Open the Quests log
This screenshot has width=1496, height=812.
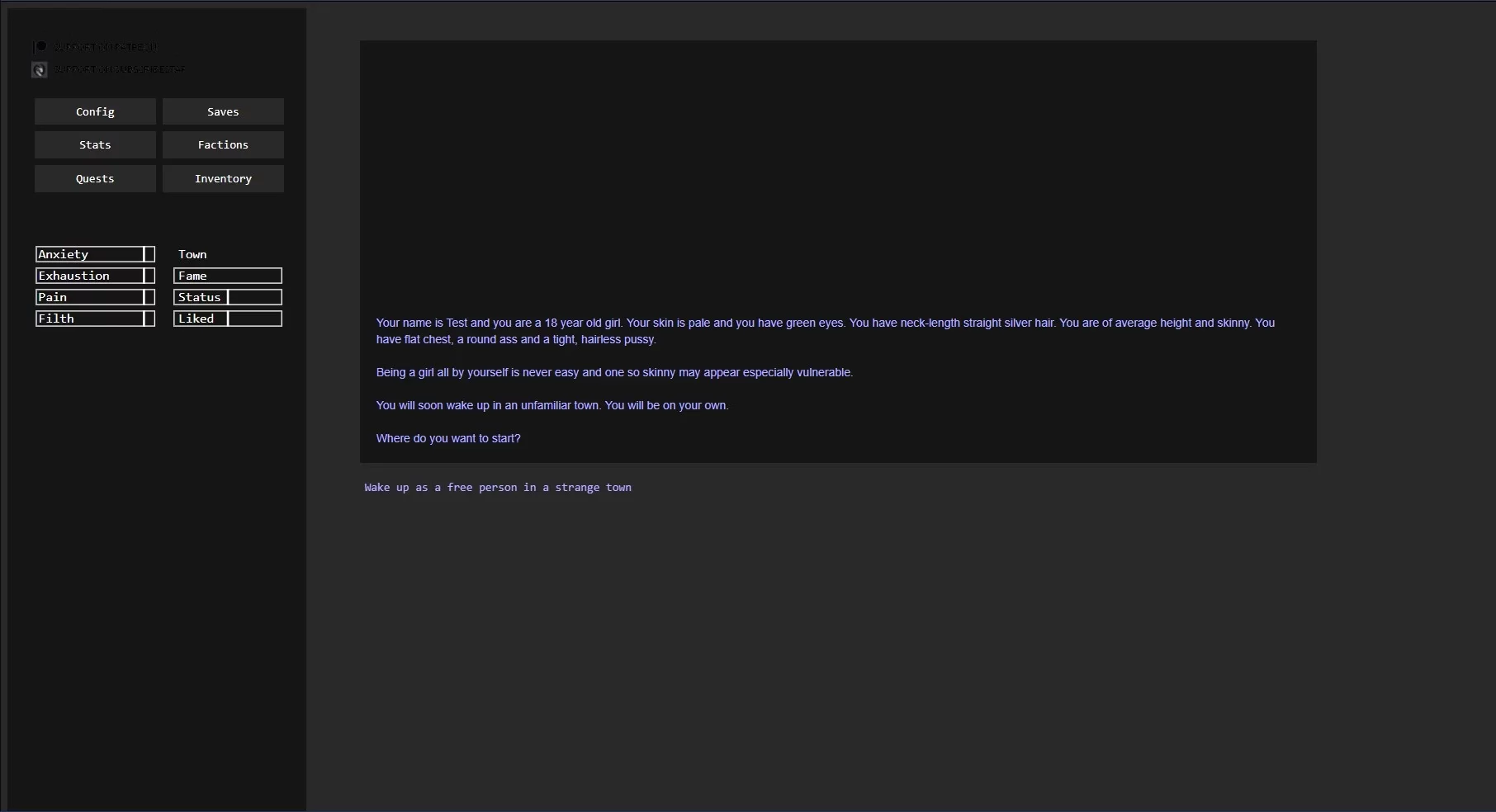click(95, 178)
